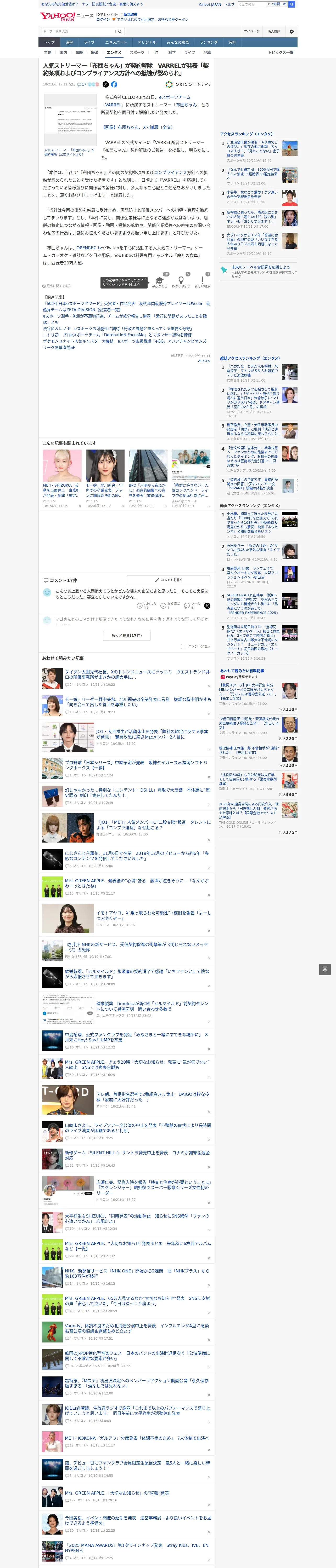Open the 速報 tab
The image size is (336, 1568).
[x=69, y=43]
